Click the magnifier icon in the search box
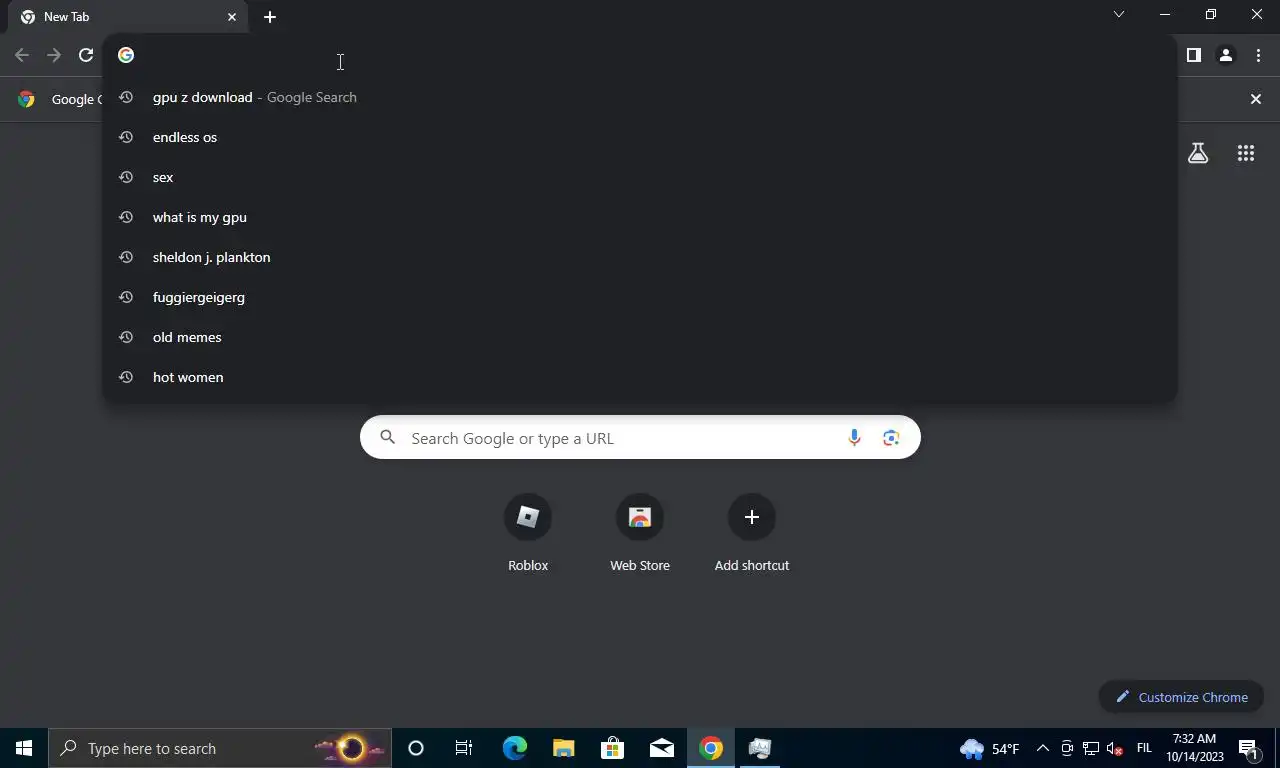 click(x=388, y=437)
